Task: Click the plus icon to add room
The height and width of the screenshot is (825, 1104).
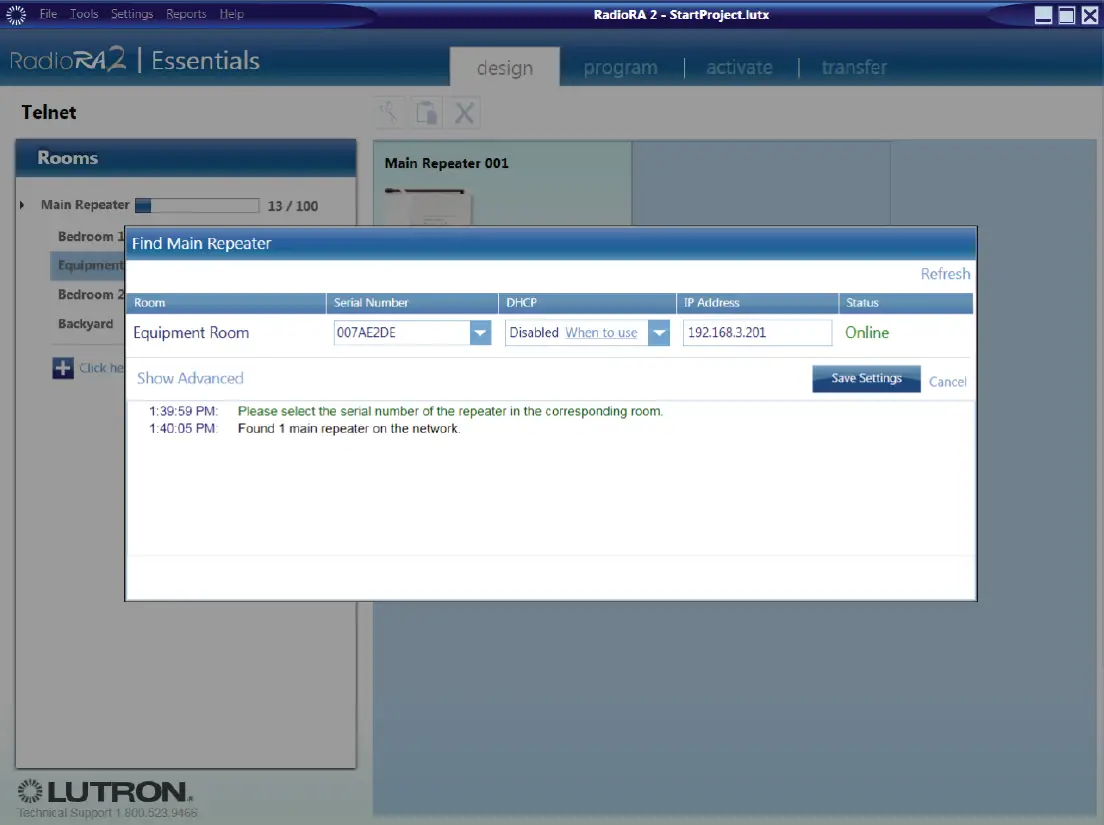Action: 63,367
